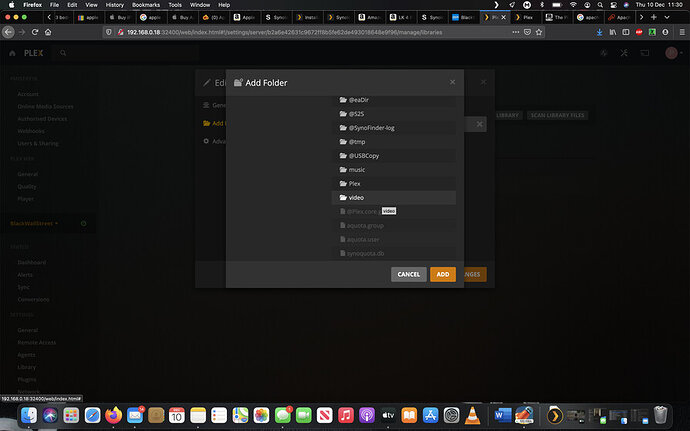The image size is (690, 431).
Task: Close the Add Folder dialog
Action: [x=452, y=82]
